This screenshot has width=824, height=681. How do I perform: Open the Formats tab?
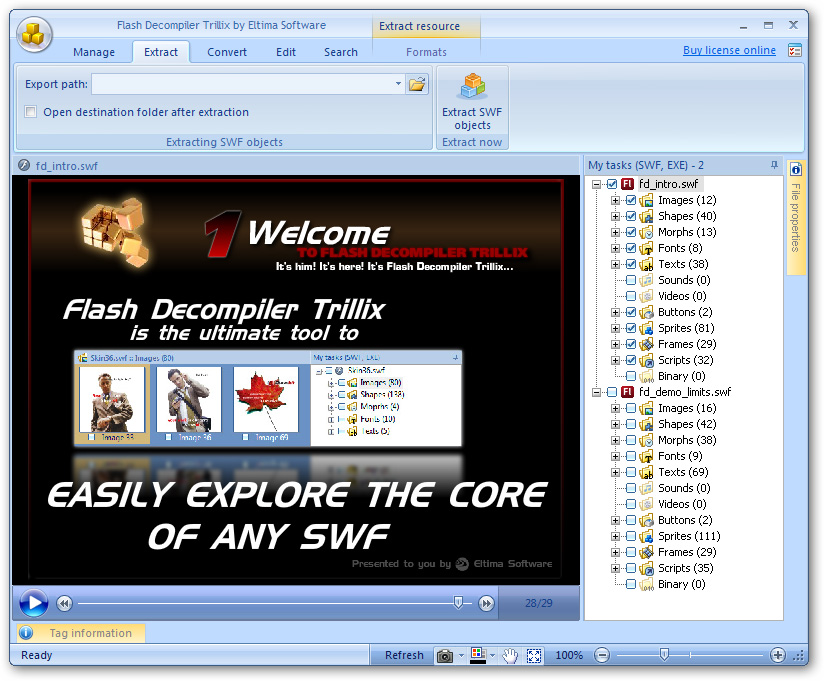[426, 52]
